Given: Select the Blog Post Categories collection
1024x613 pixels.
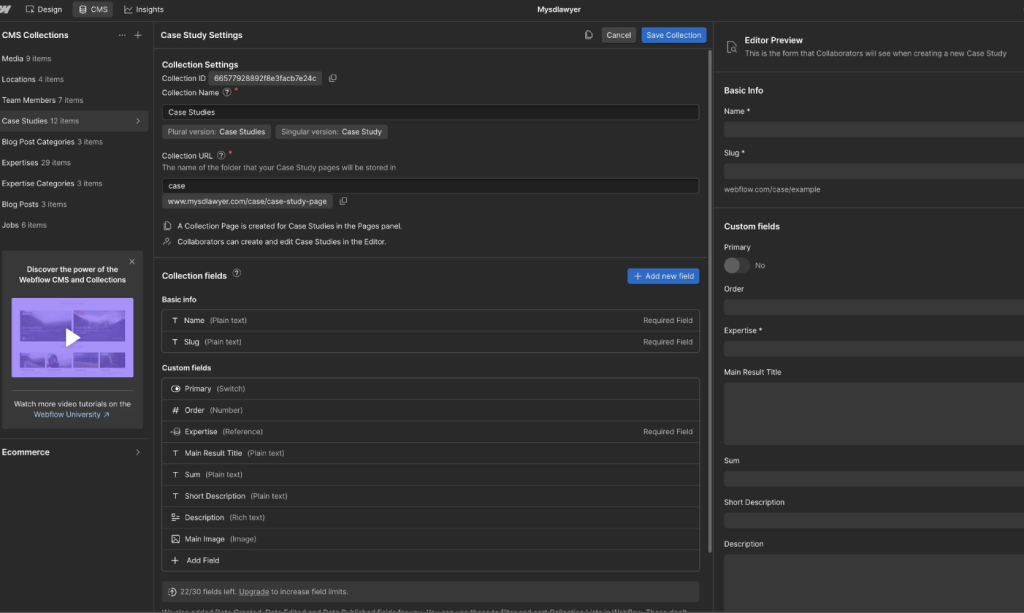Looking at the screenshot, I should pyautogui.click(x=74, y=142).
